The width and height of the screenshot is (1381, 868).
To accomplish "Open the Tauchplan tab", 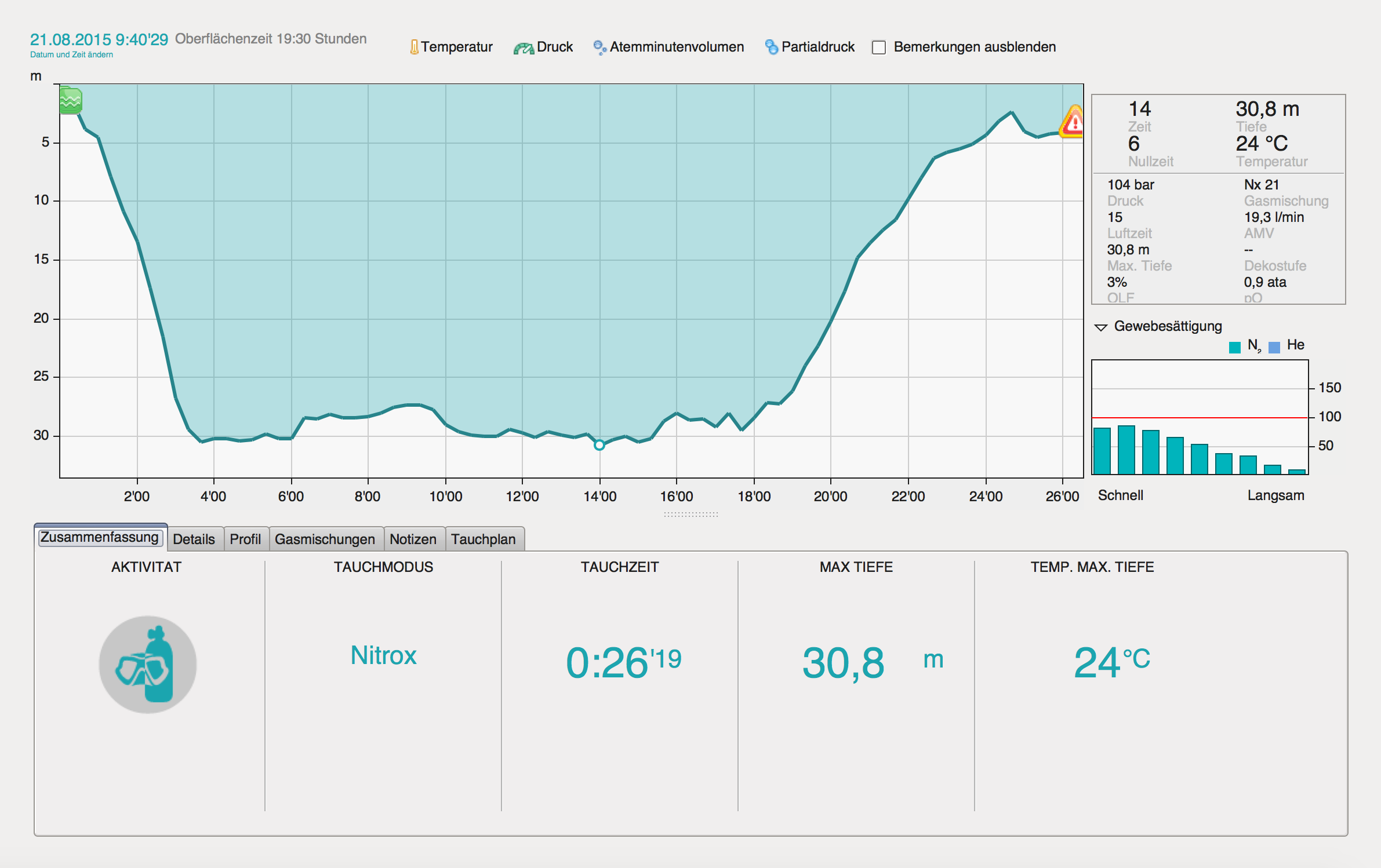I will pyautogui.click(x=483, y=539).
